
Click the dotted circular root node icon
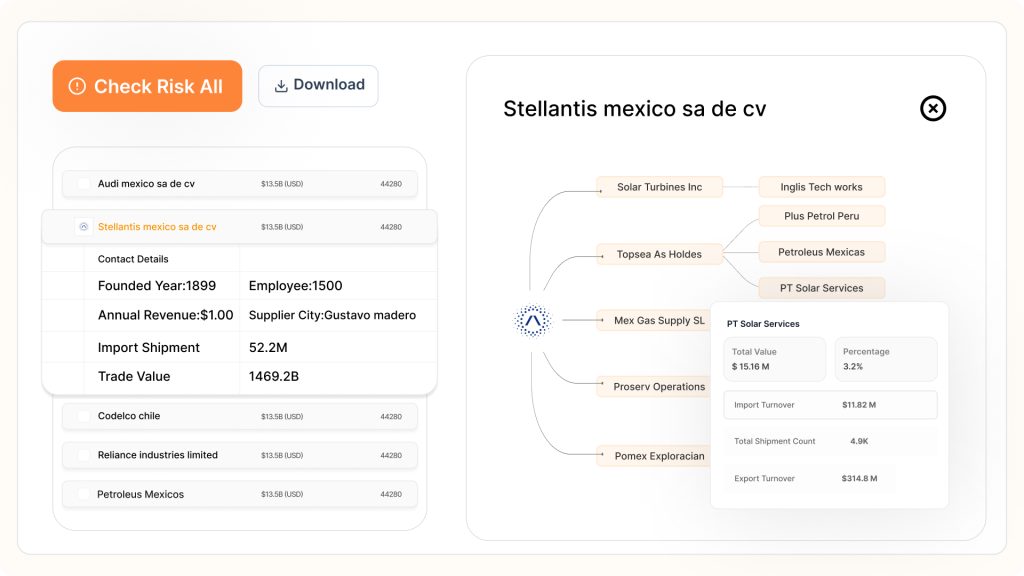(x=533, y=321)
